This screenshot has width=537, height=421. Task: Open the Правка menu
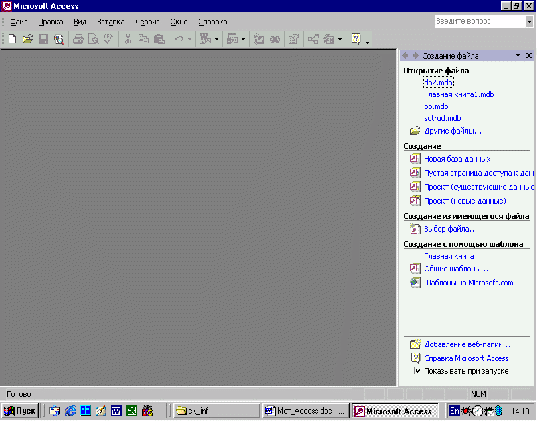[x=51, y=22]
